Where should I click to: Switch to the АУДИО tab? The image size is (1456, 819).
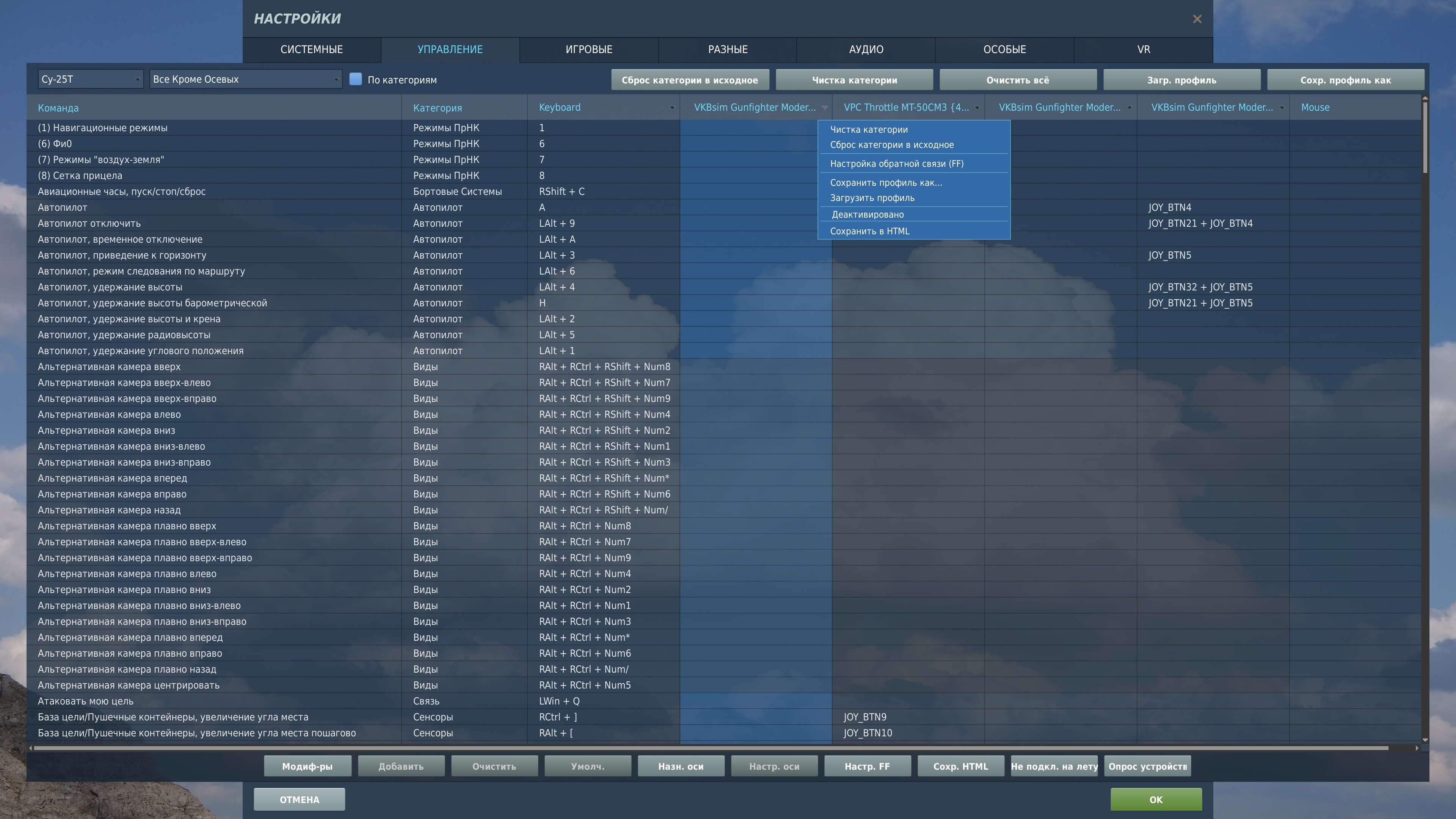point(866,50)
